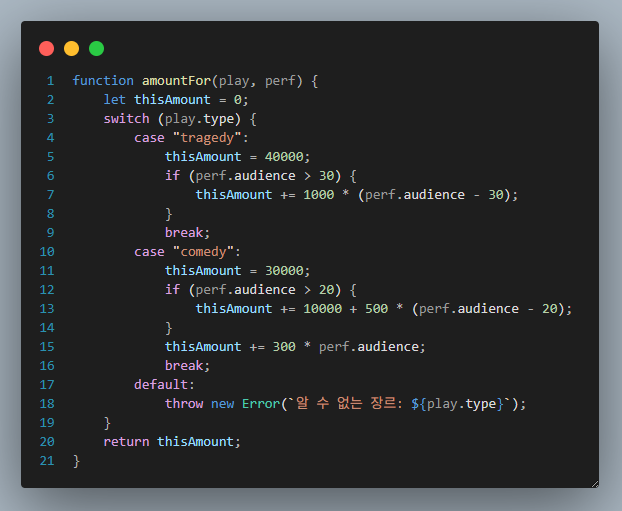
Task: Click the resize handle at window corner
Action: (x=595, y=484)
